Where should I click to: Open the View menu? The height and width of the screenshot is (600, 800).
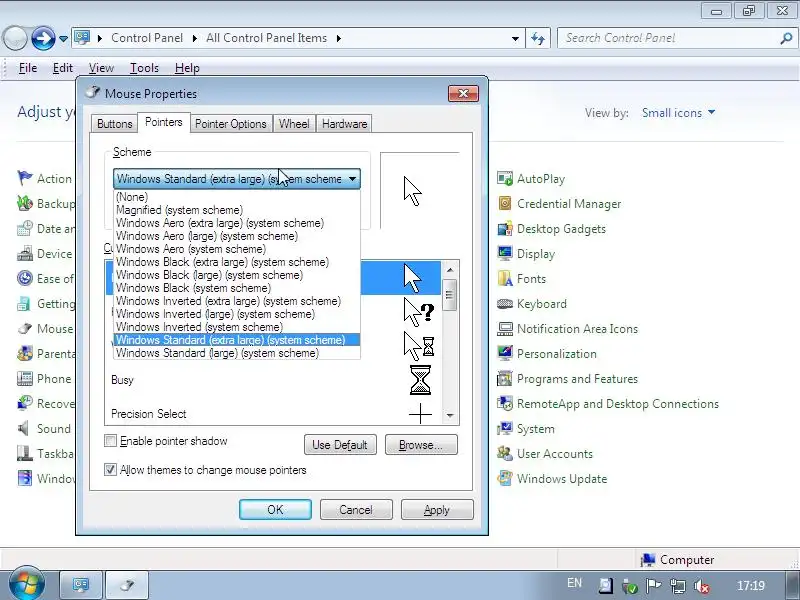(101, 68)
